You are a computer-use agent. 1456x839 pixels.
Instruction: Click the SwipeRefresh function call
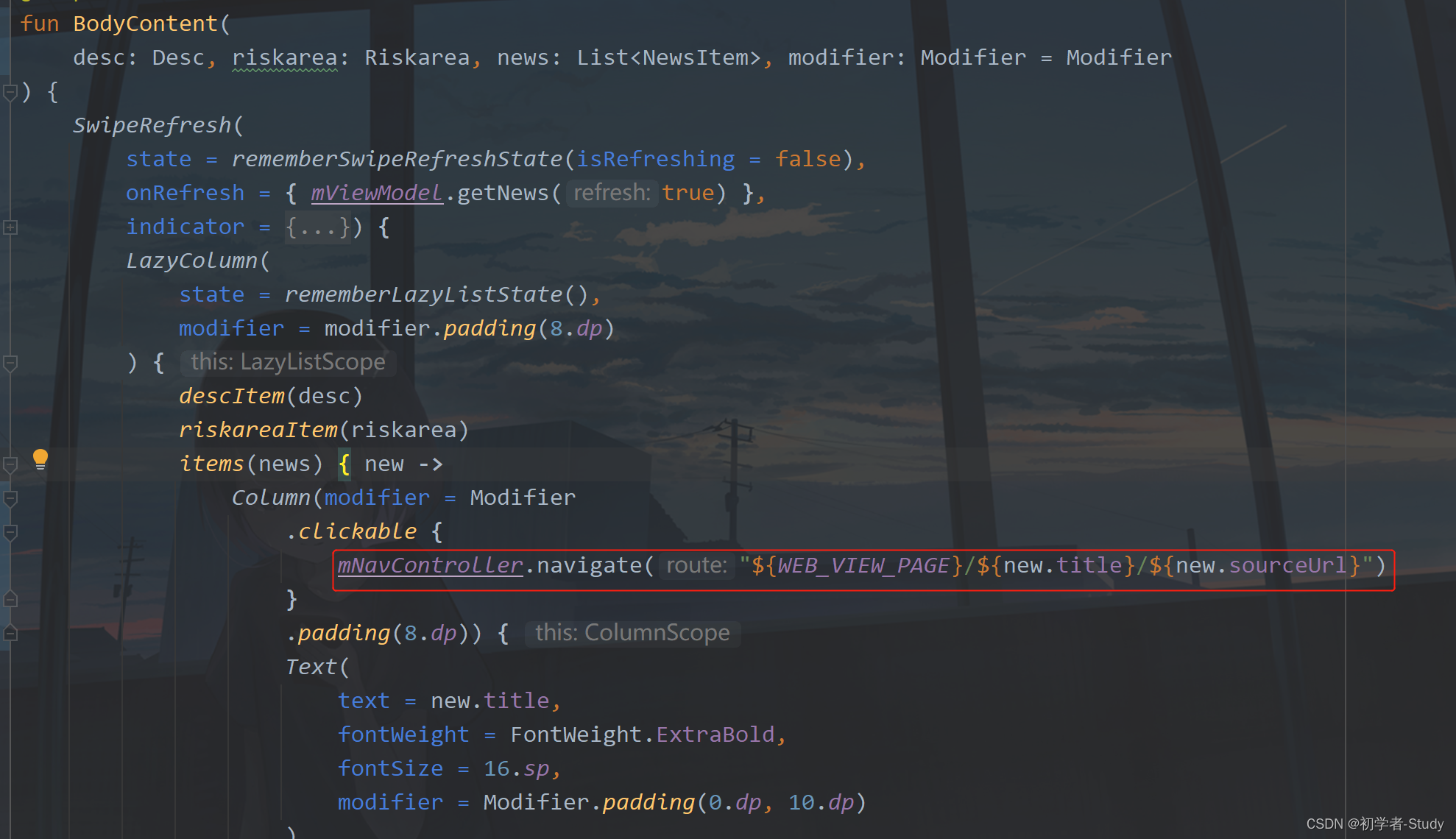click(x=152, y=125)
